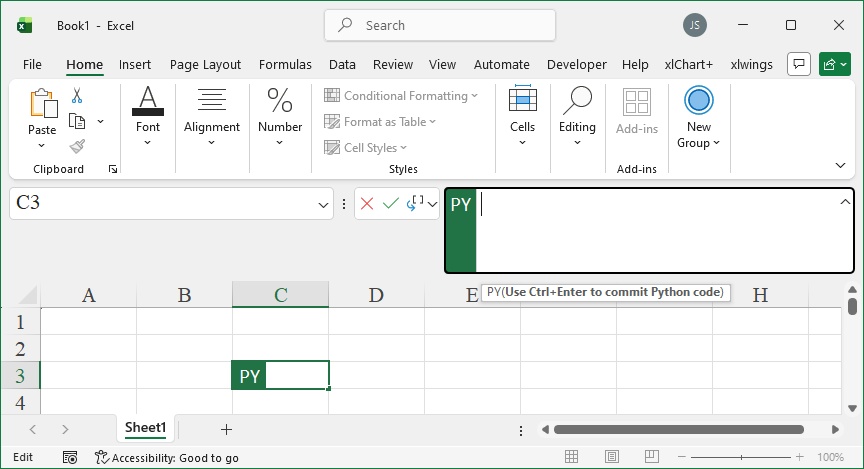Add a new sheet with plus

pos(226,429)
